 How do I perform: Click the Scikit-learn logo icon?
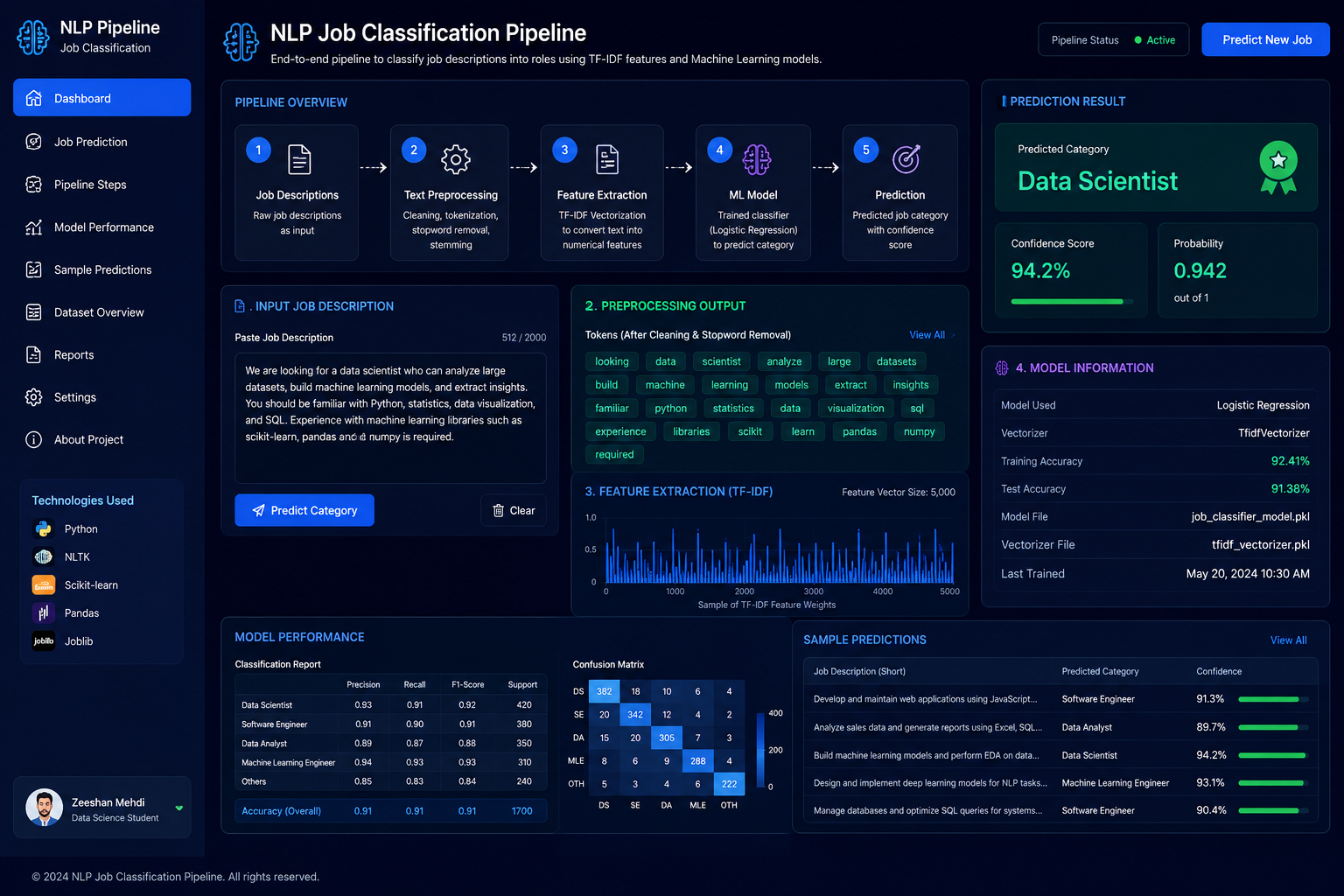[43, 584]
